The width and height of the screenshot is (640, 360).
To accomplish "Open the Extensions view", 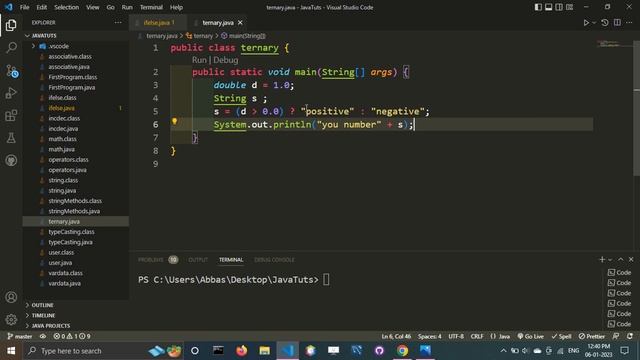I will point(11,116).
